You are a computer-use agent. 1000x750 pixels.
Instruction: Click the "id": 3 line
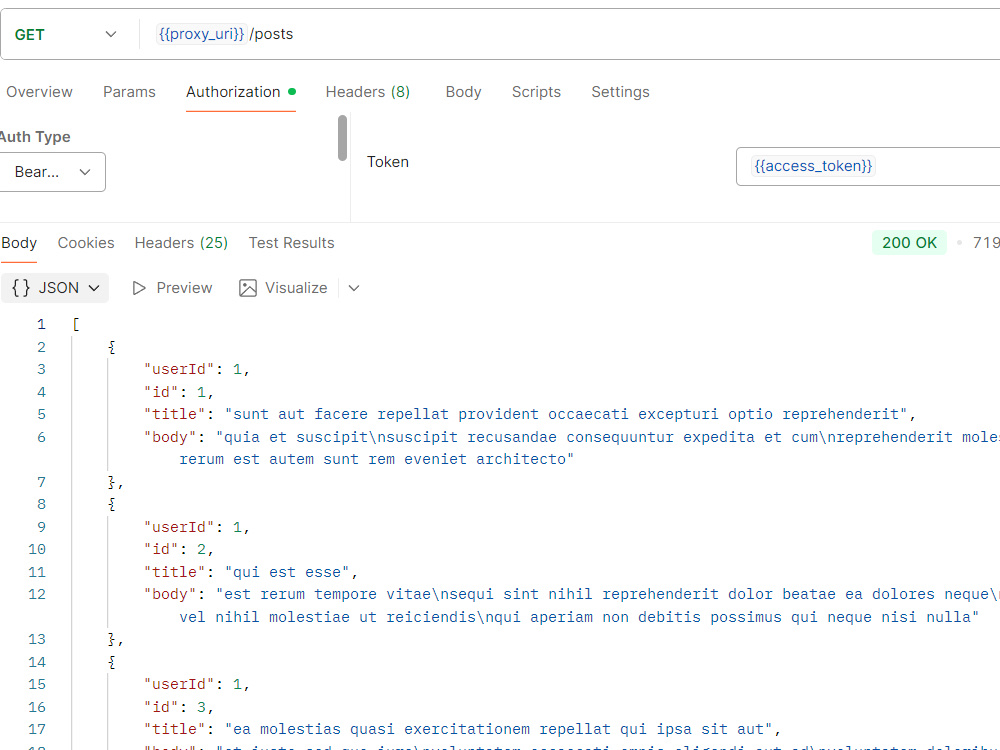click(x=179, y=707)
